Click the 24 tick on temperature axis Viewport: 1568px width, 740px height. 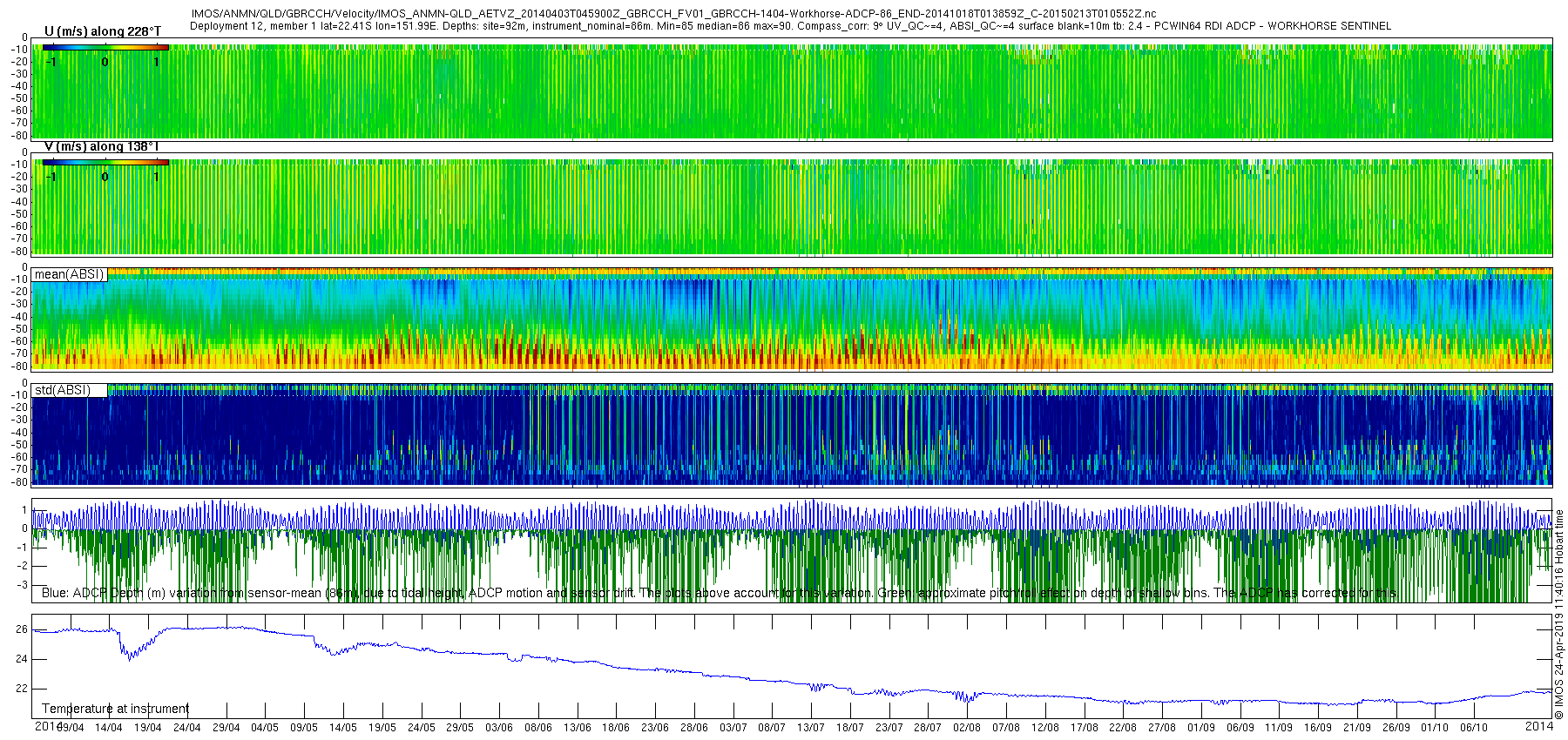[x=22, y=659]
